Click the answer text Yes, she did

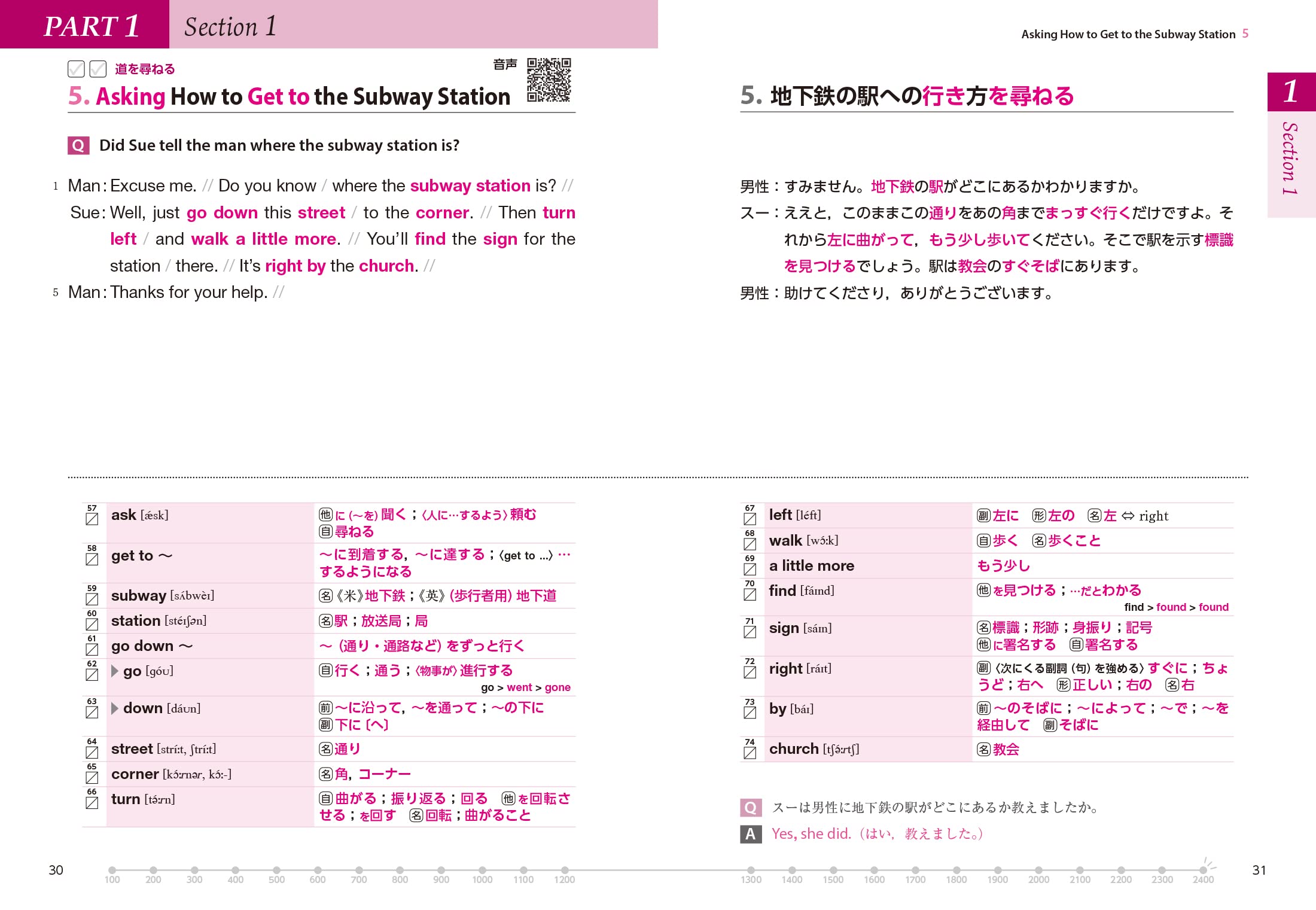[x=811, y=833]
